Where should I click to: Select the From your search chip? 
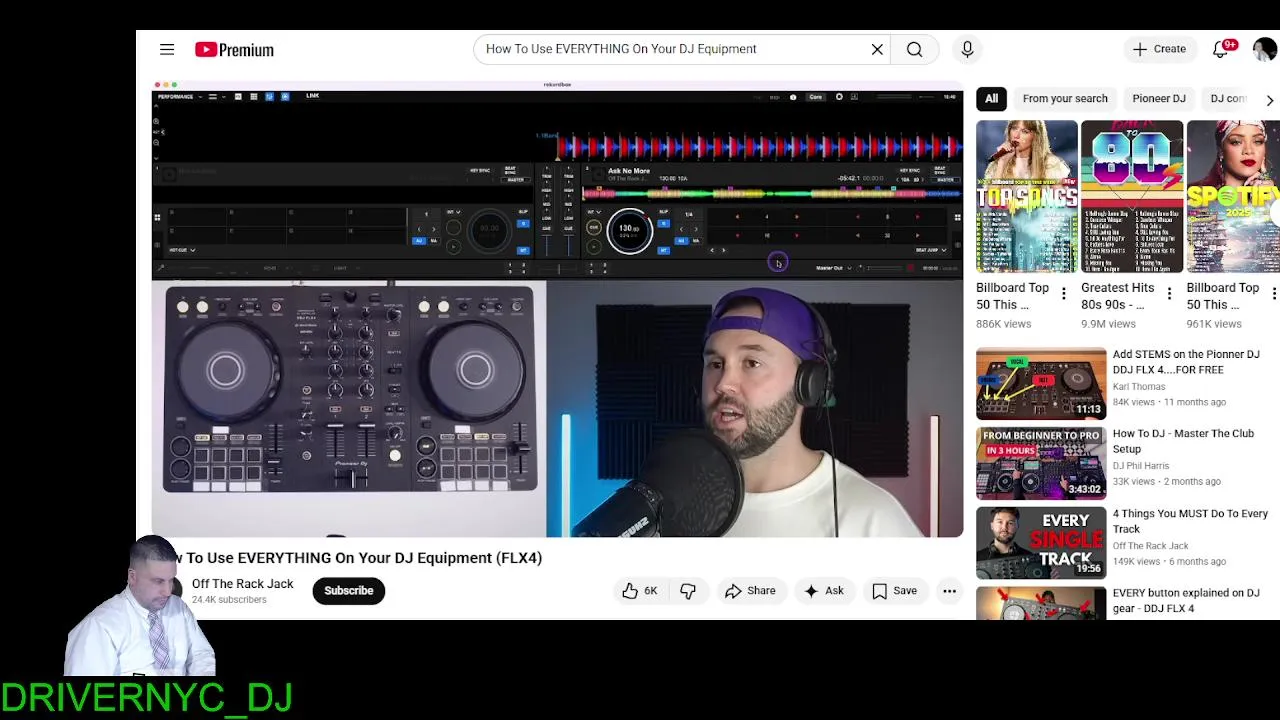(x=1065, y=98)
